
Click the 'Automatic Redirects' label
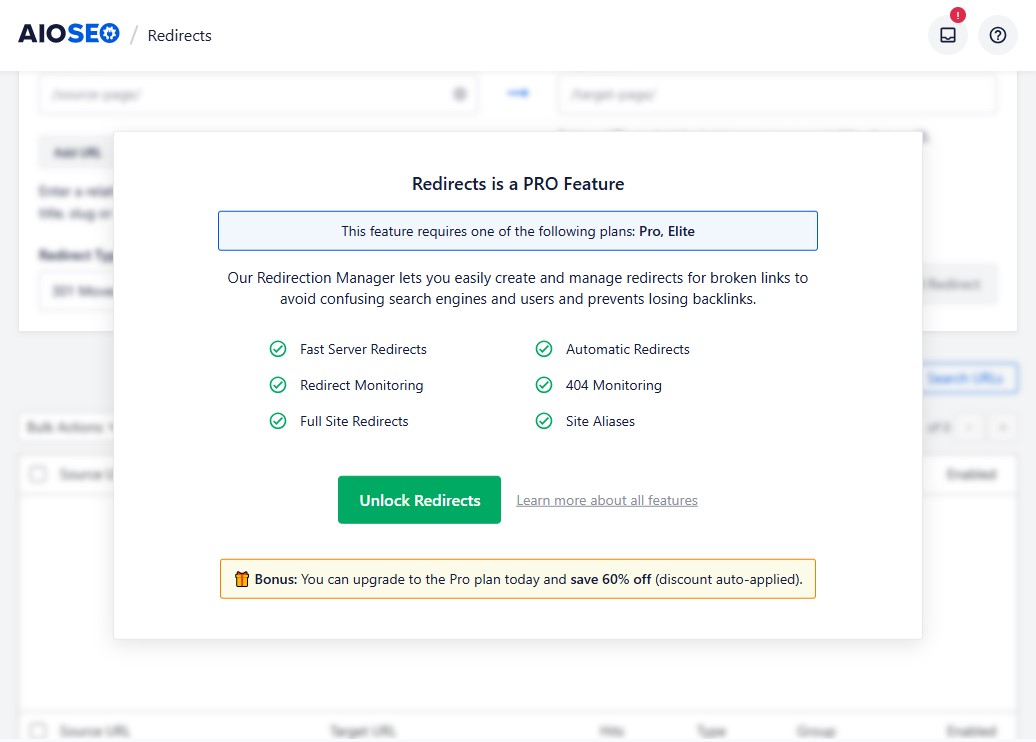[628, 349]
